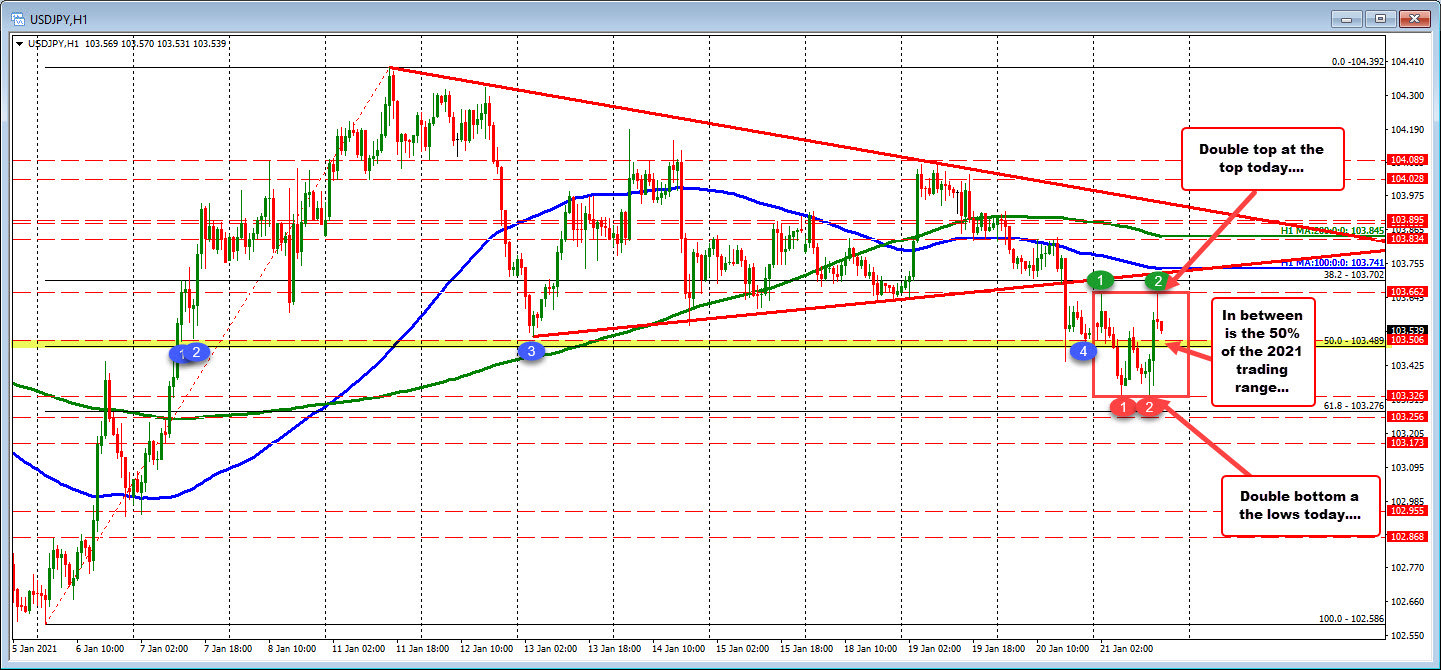This screenshot has width=1441, height=670.
Task: Click the green 'H1 MA:200:0:0: 103.845' label
Action: 1331,230
